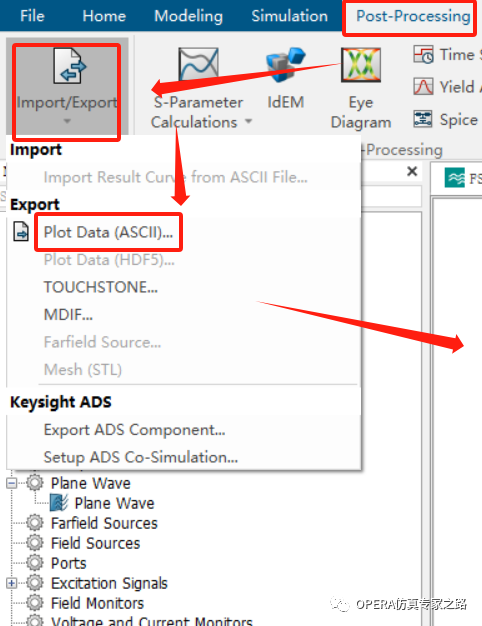Close the navigation panel with X
The height and width of the screenshot is (626, 482).
(412, 171)
